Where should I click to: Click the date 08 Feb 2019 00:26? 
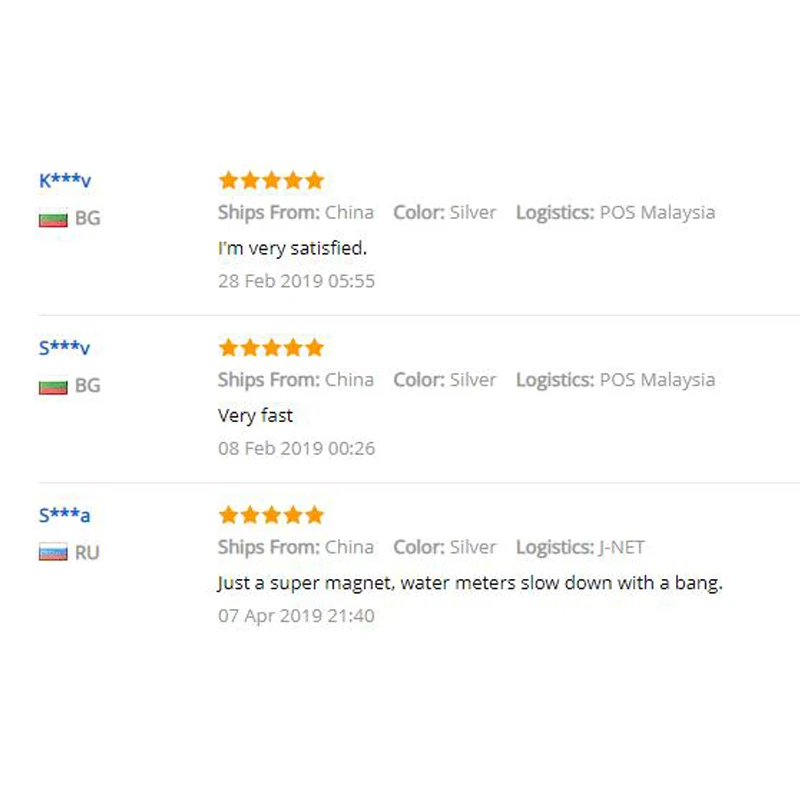tap(296, 448)
